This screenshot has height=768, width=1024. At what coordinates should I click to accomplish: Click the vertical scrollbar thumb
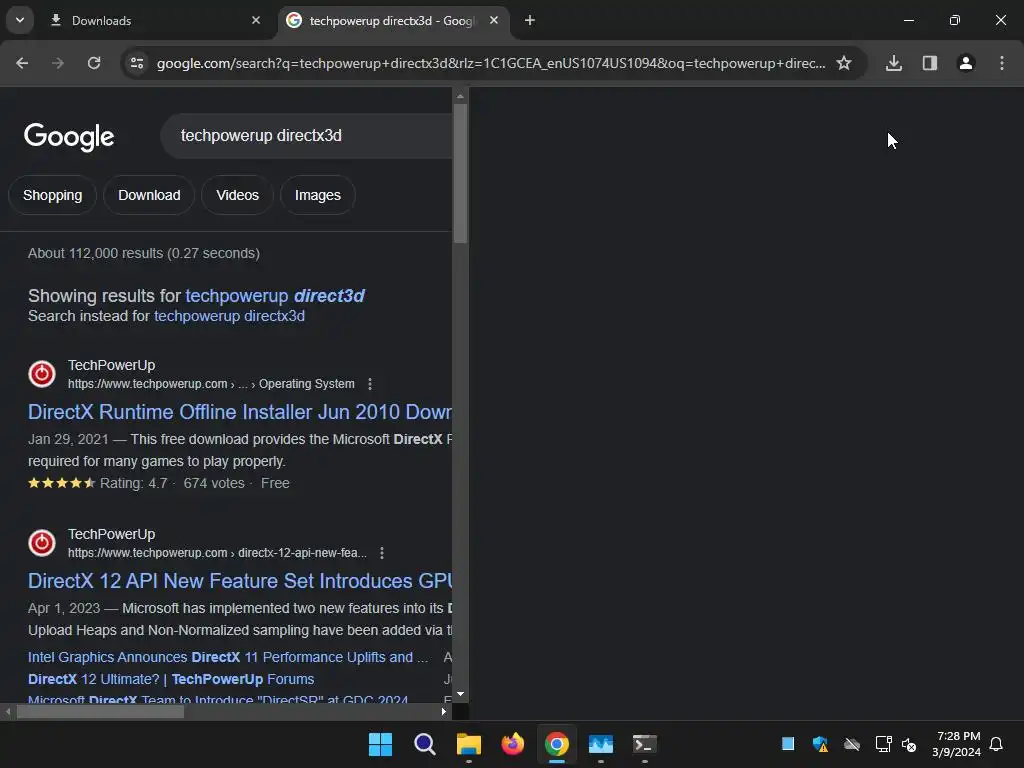tap(460, 173)
